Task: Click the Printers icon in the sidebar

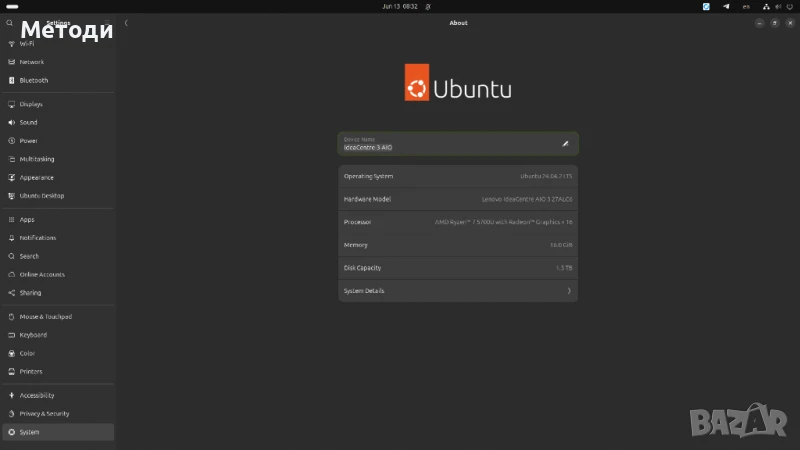Action: (x=11, y=371)
